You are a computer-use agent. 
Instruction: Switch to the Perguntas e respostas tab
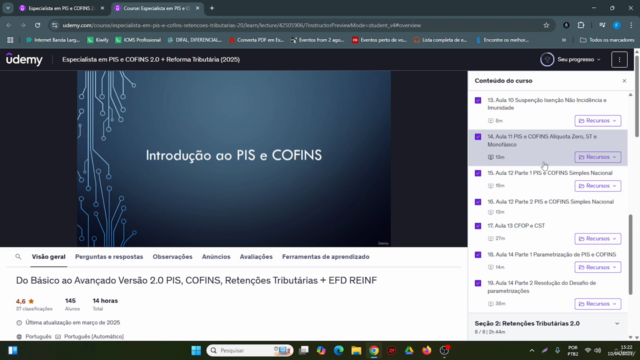[109, 257]
